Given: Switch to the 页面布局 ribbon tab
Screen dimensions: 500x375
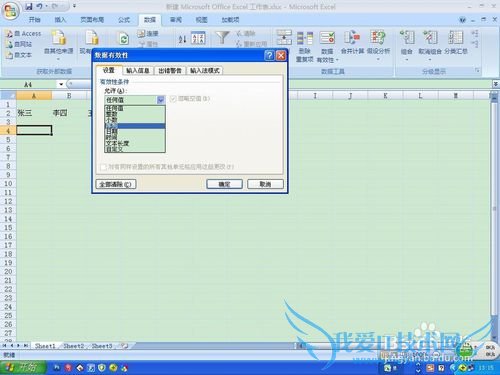Looking at the screenshot, I should (92, 20).
